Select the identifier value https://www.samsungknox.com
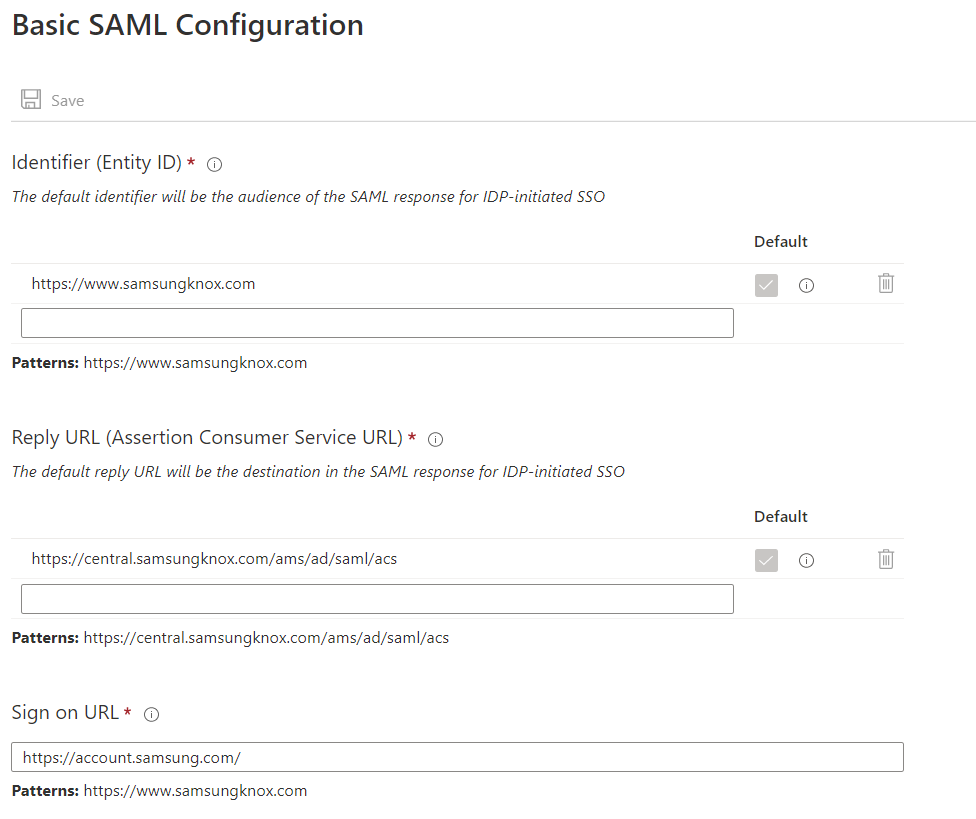 tap(143, 283)
